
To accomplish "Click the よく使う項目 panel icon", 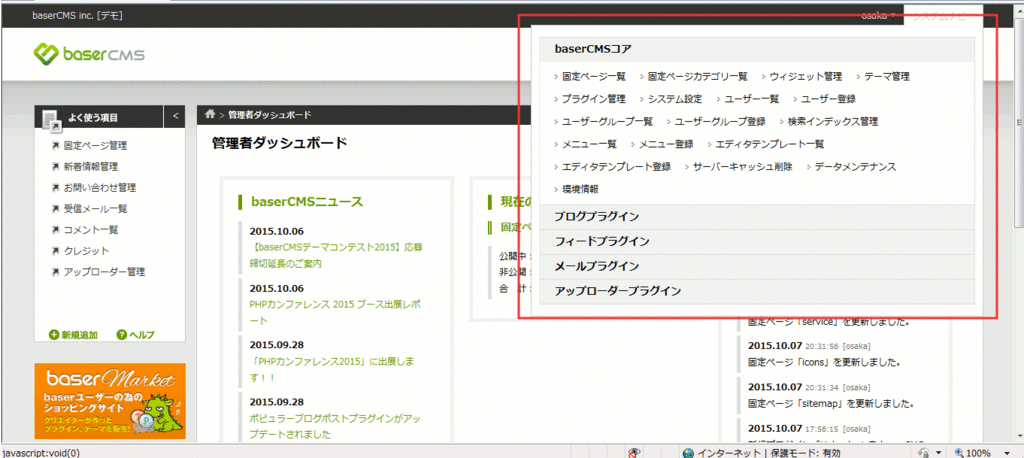I will tap(51, 120).
